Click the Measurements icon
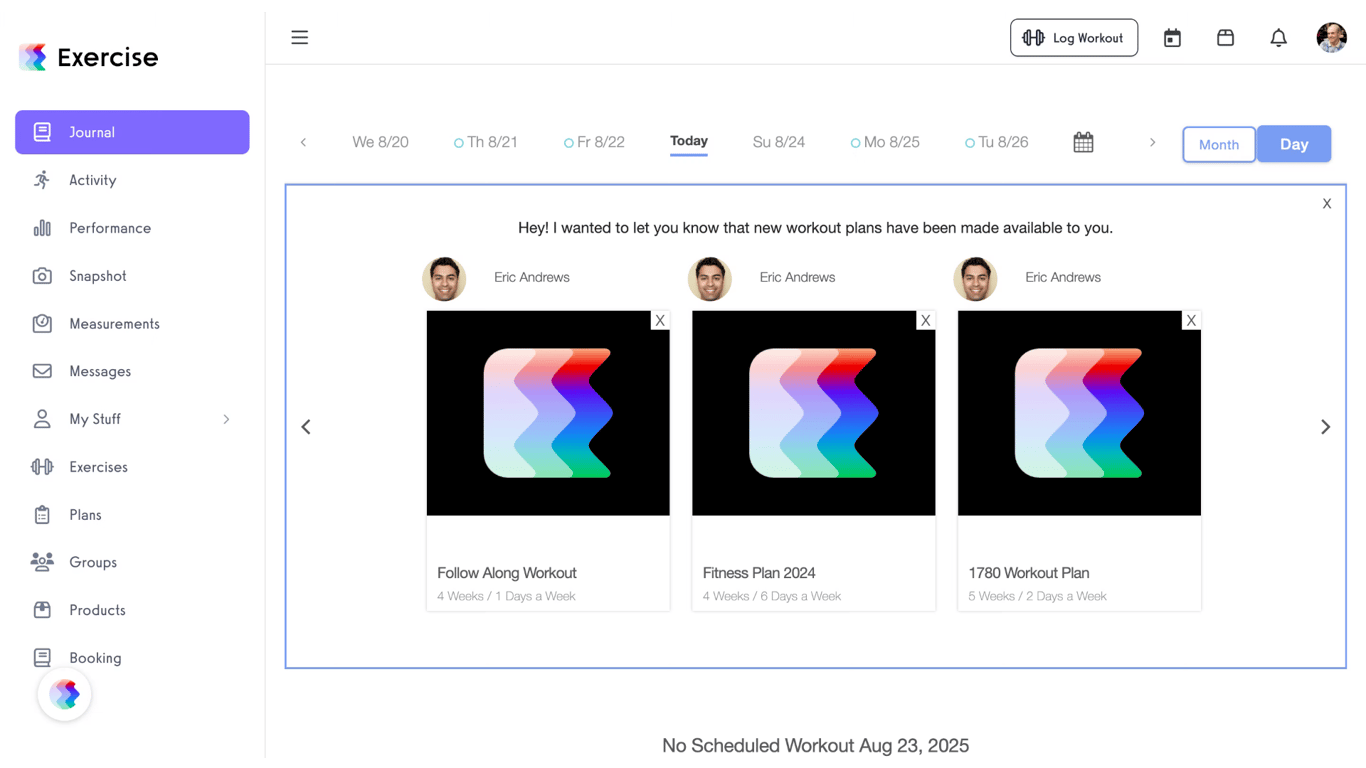Viewport: 1366px width, 768px height. point(42,323)
